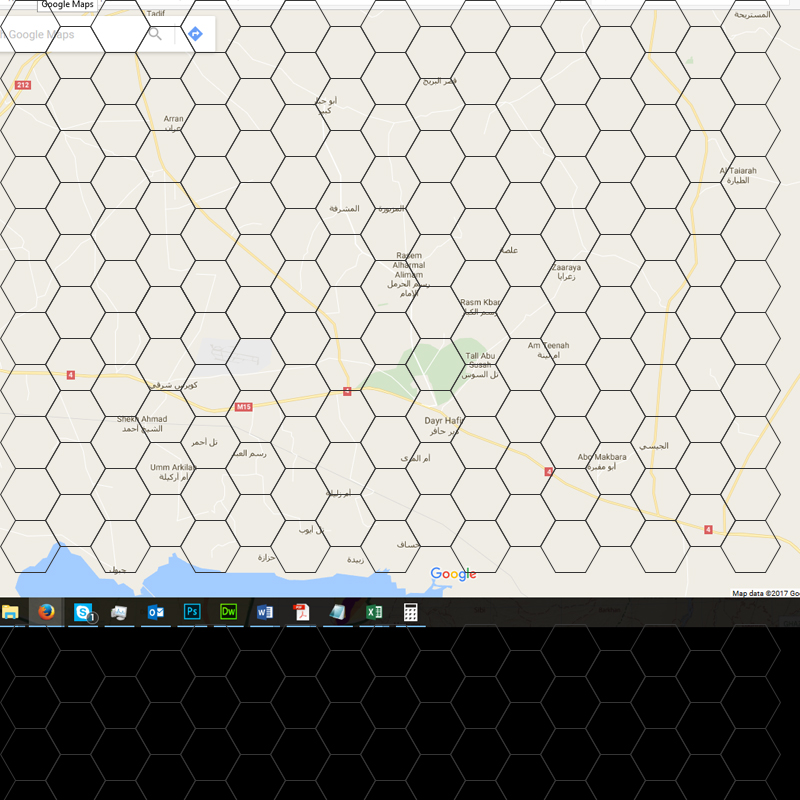The image size is (800, 800).
Task: Click the Google Maps search magnifier icon
Action: [155, 34]
